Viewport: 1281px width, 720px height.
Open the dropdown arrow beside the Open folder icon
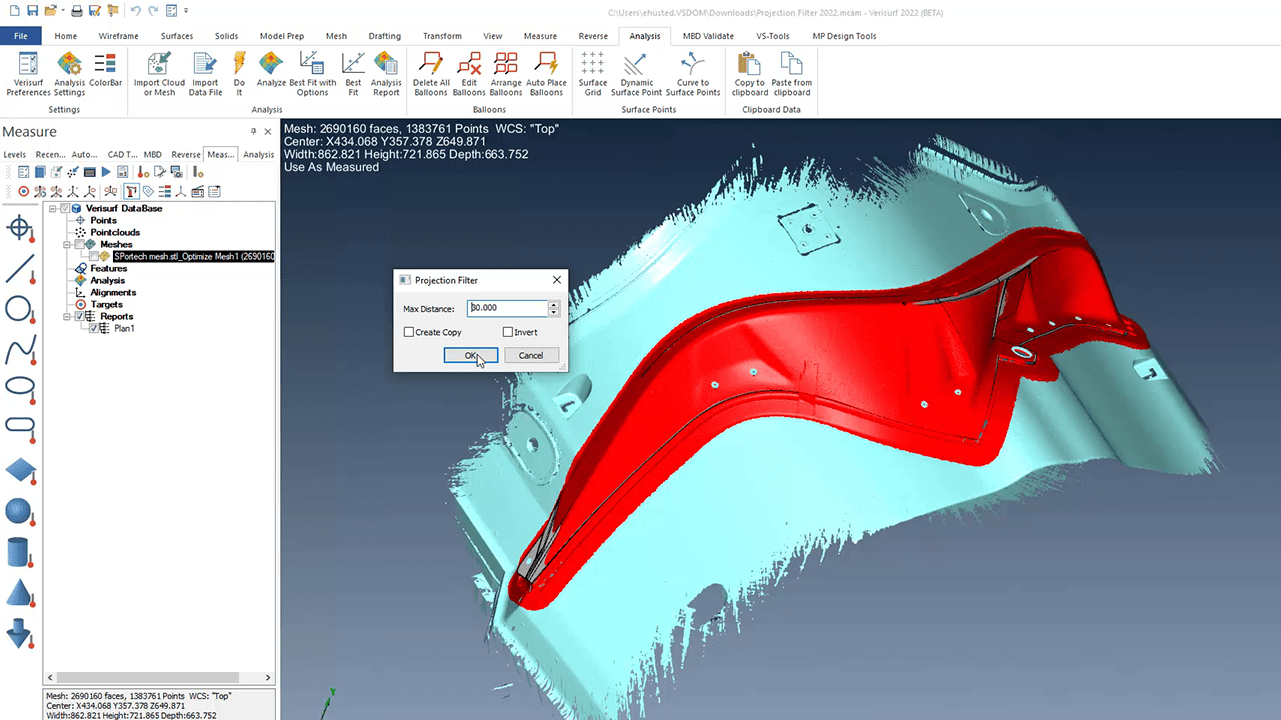pos(65,11)
